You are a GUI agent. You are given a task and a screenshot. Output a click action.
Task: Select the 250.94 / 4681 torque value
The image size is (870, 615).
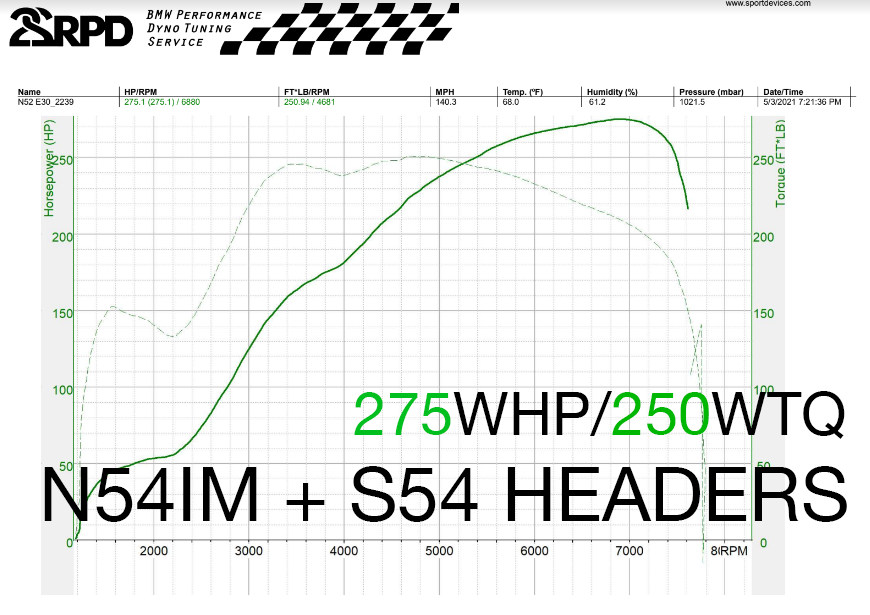[309, 101]
